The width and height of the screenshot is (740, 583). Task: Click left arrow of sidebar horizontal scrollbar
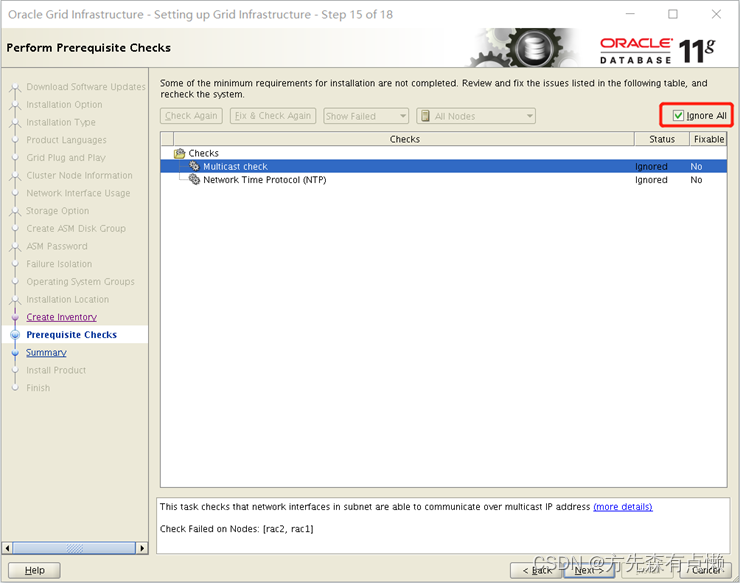[x=7, y=548]
